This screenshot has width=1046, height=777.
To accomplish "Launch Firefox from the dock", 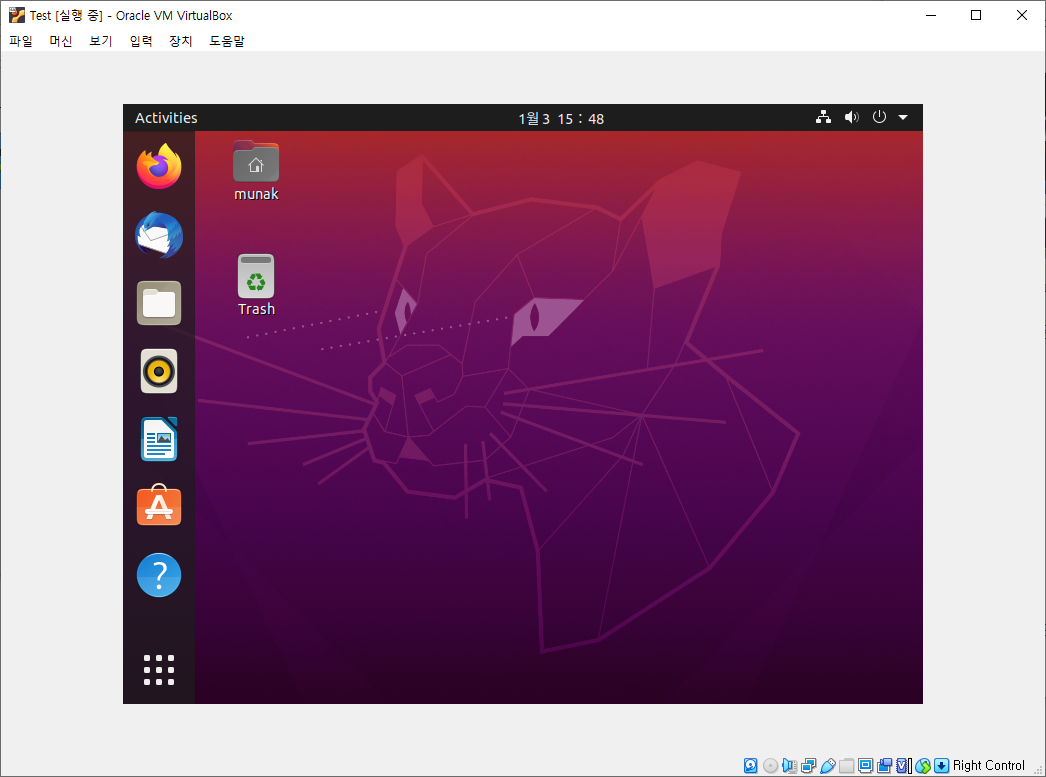I will 159,167.
